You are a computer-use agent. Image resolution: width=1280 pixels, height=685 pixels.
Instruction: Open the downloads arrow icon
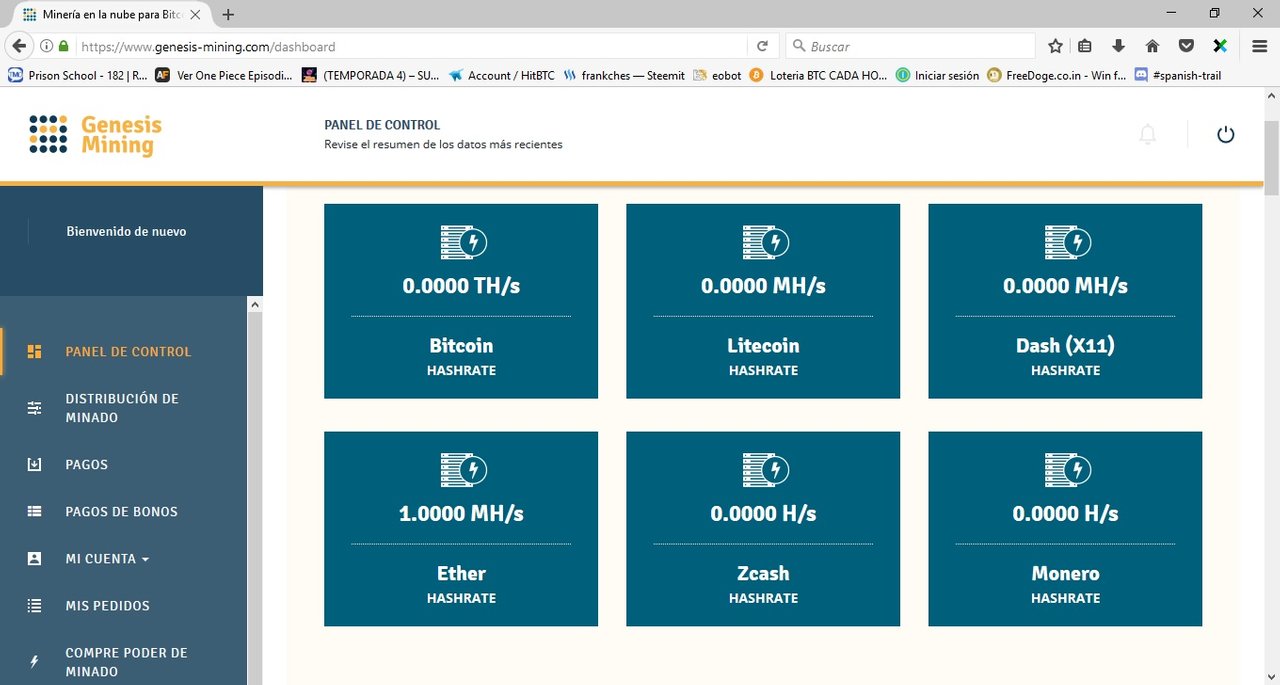click(1119, 46)
